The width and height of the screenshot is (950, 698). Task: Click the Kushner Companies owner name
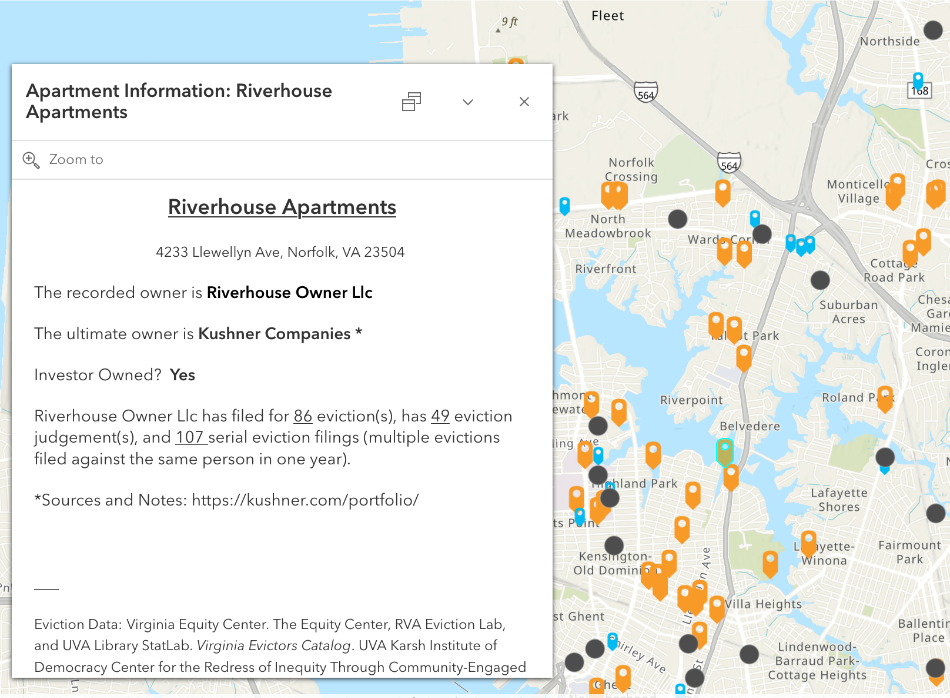(274, 334)
